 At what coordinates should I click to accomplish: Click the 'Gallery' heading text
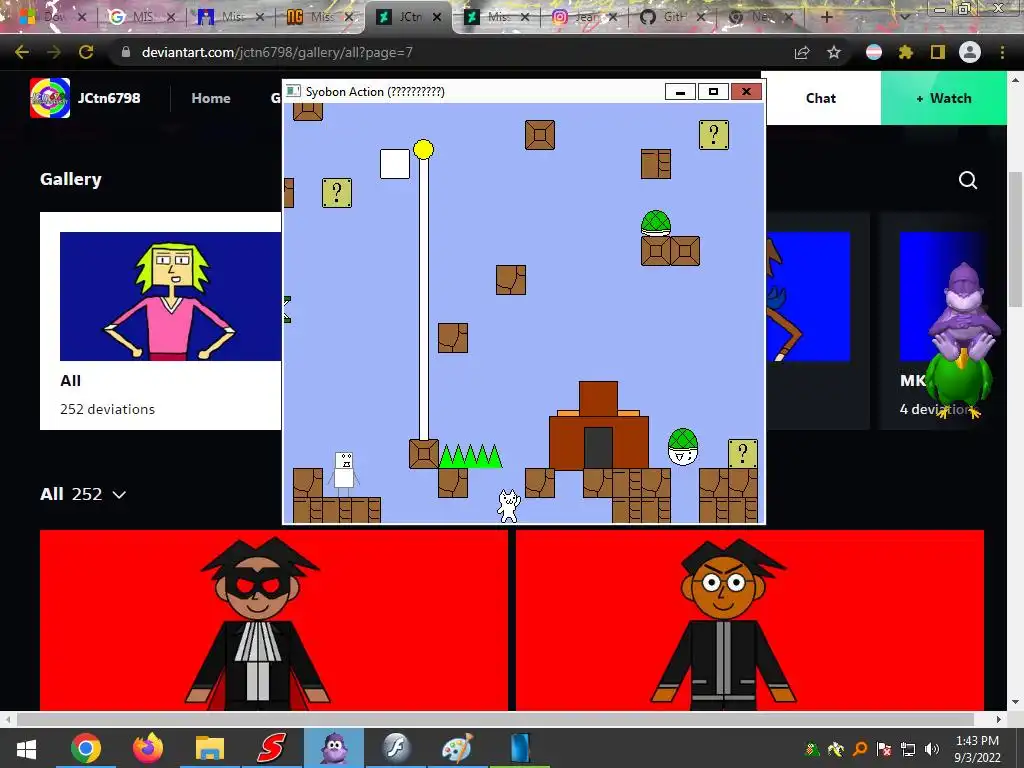pos(71,180)
